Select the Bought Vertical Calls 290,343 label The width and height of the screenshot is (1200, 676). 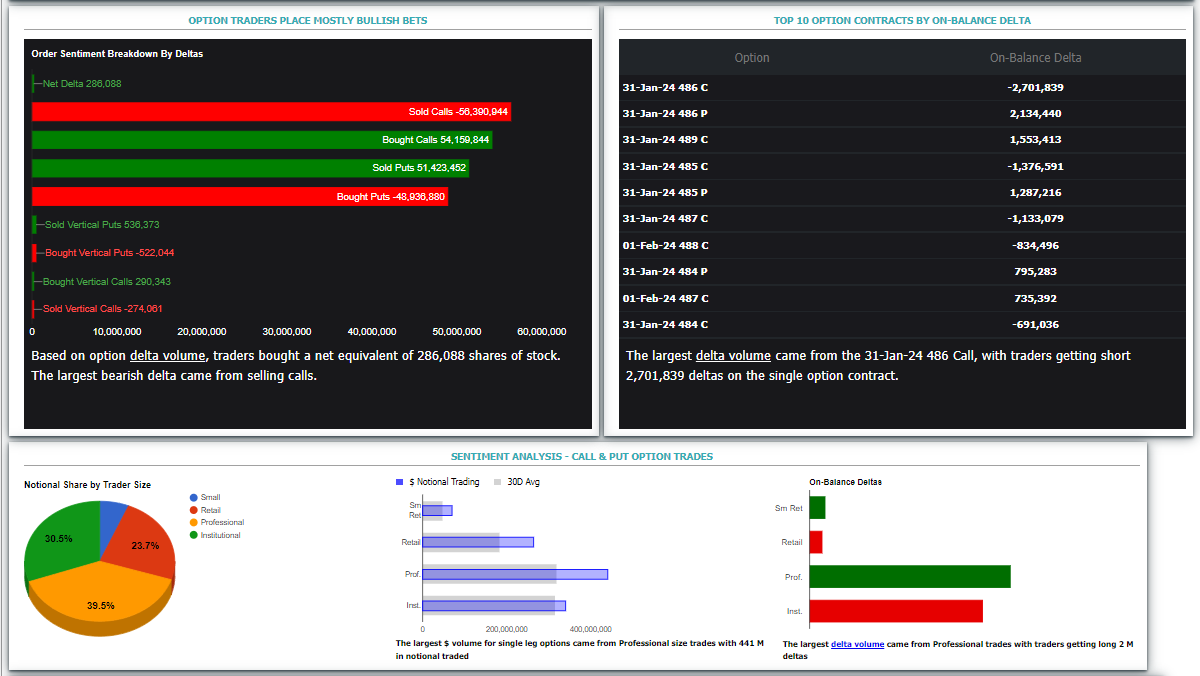[107, 282]
